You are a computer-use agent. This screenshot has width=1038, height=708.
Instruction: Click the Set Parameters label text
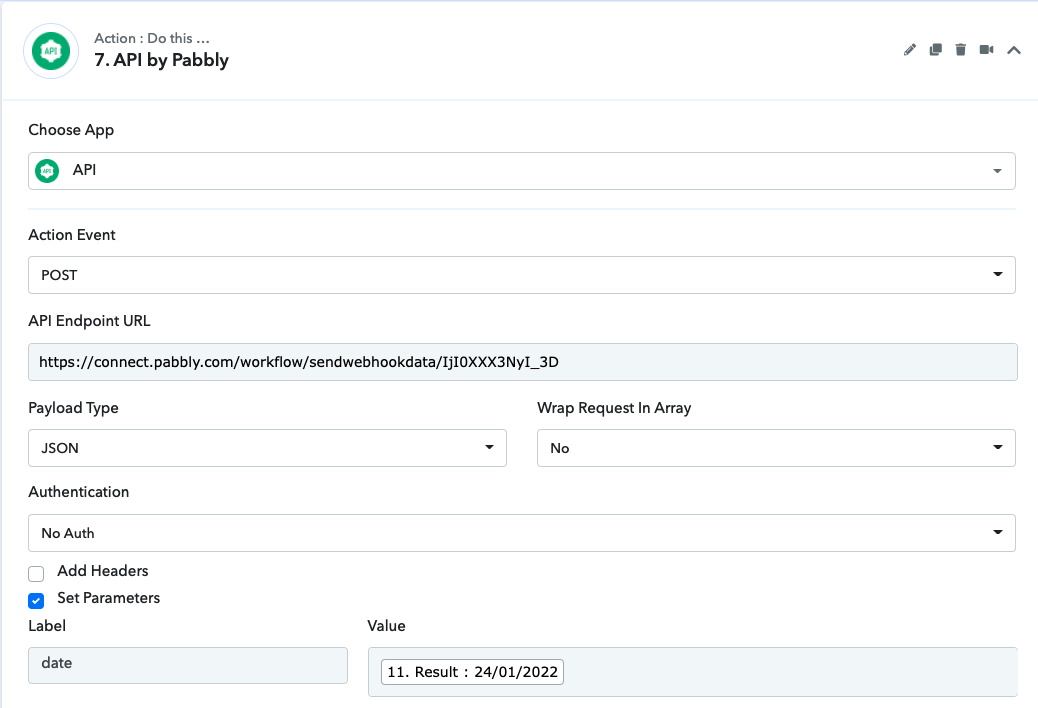coord(109,597)
